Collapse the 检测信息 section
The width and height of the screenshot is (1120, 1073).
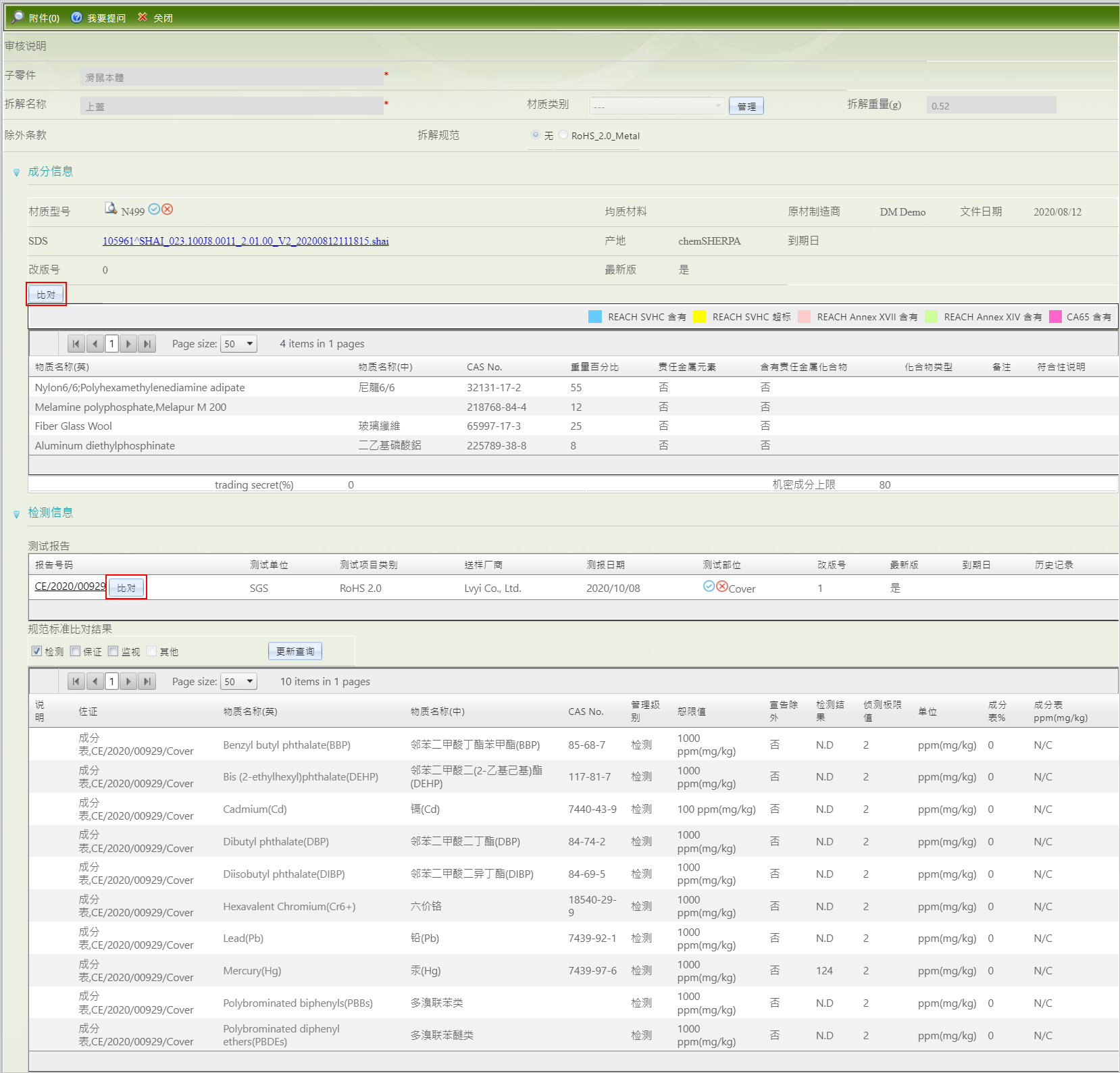17,514
